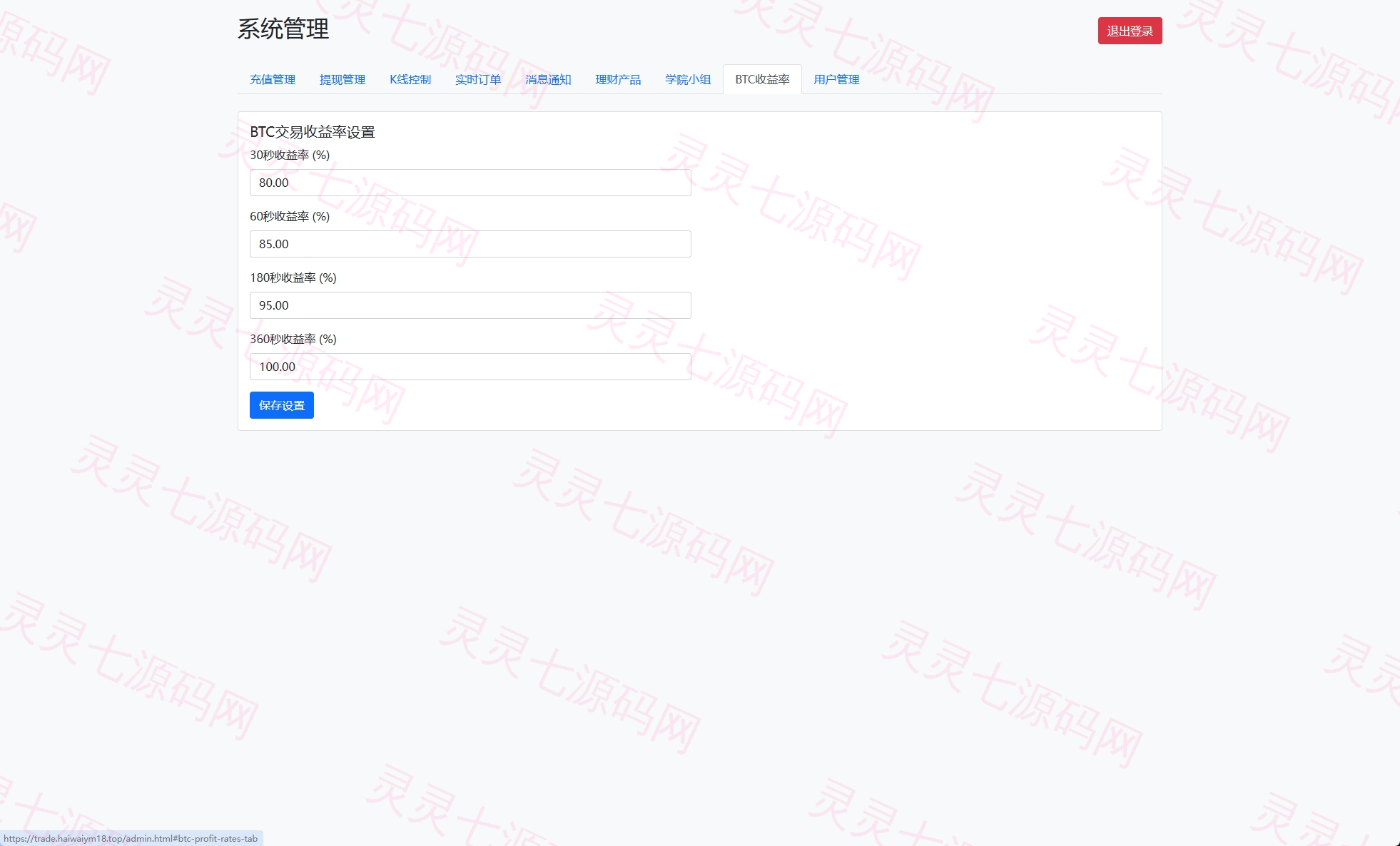Select the 实时订单 tab
The width and height of the screenshot is (1400, 846).
(x=478, y=79)
